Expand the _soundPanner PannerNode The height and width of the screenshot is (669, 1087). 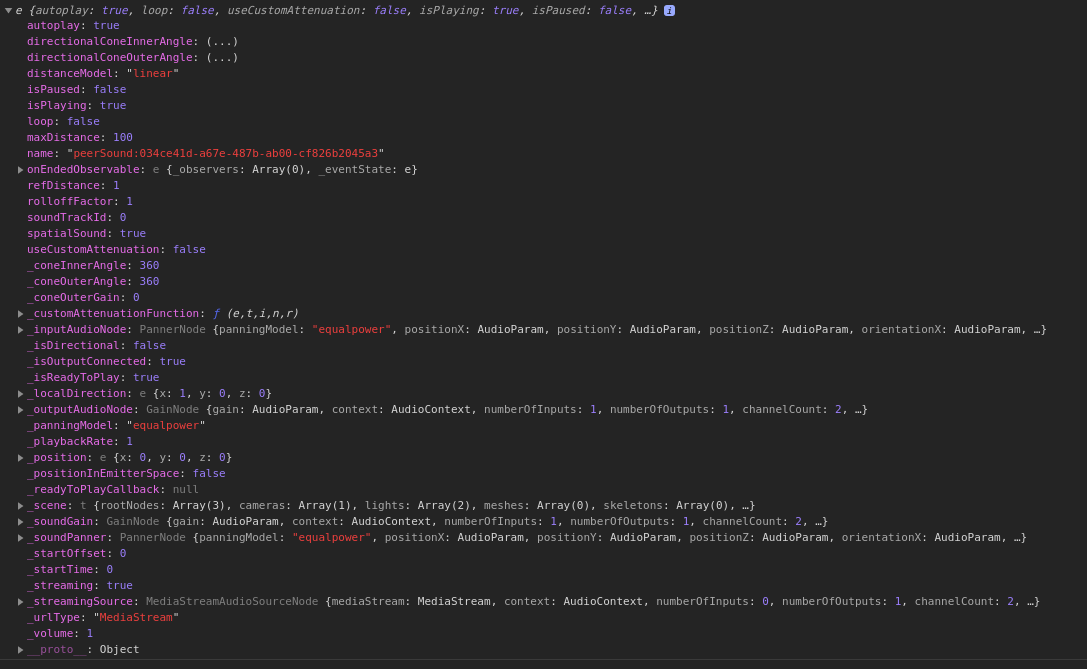click(x=21, y=538)
